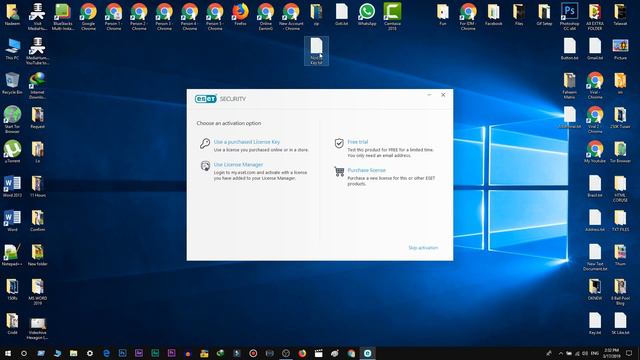Launch Photoshop CC x64 desktop shortcut
The image size is (640, 360).
(569, 16)
